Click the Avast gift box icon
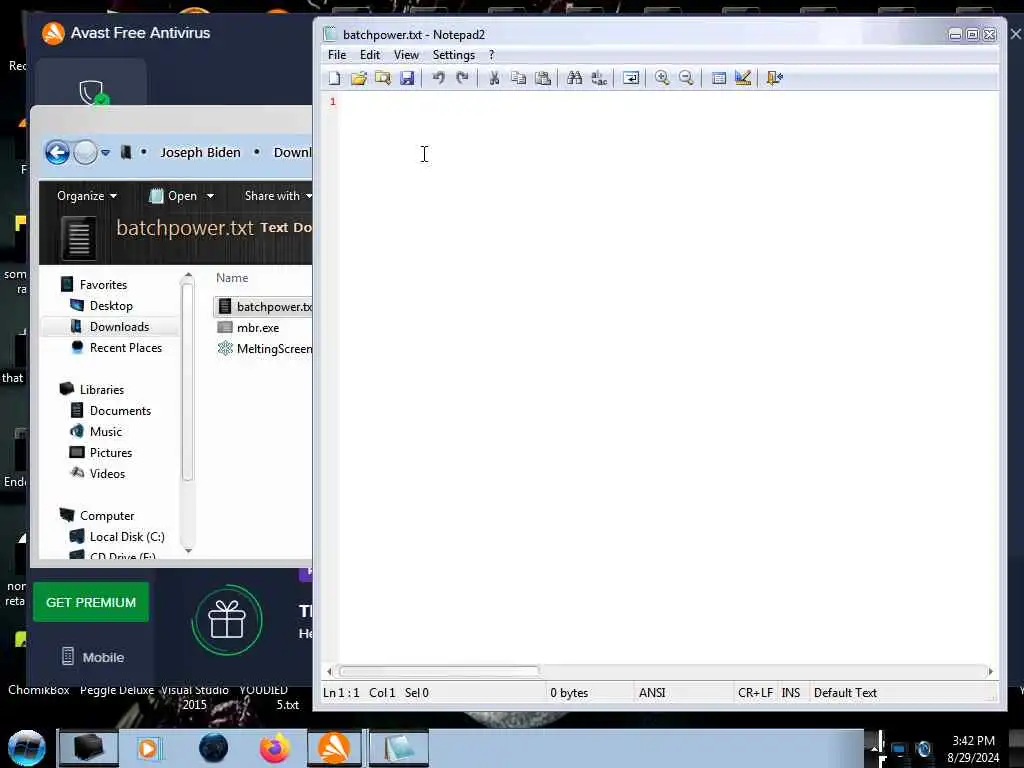The image size is (1024, 768). pyautogui.click(x=227, y=620)
